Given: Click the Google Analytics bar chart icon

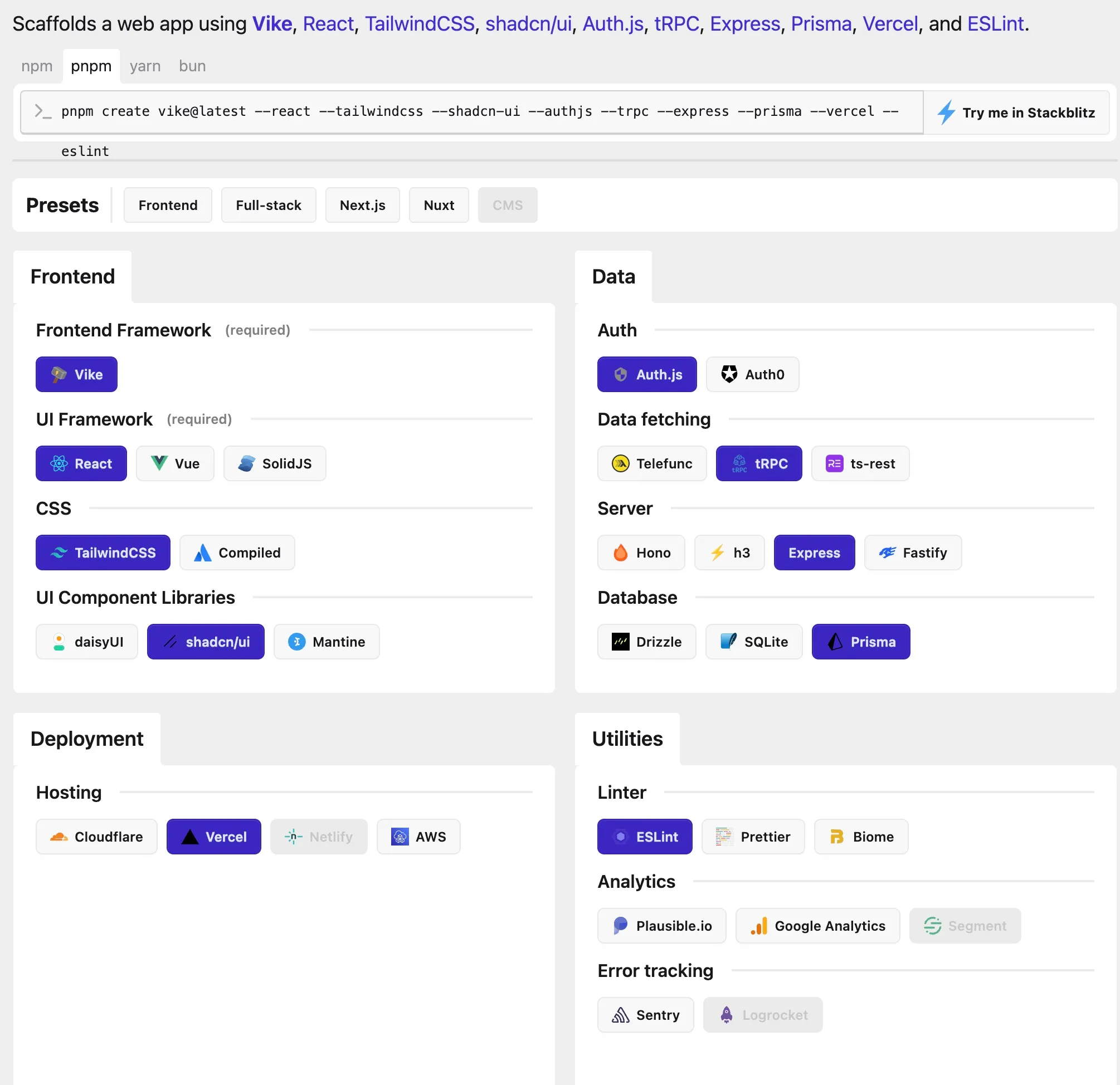Looking at the screenshot, I should [x=759, y=926].
